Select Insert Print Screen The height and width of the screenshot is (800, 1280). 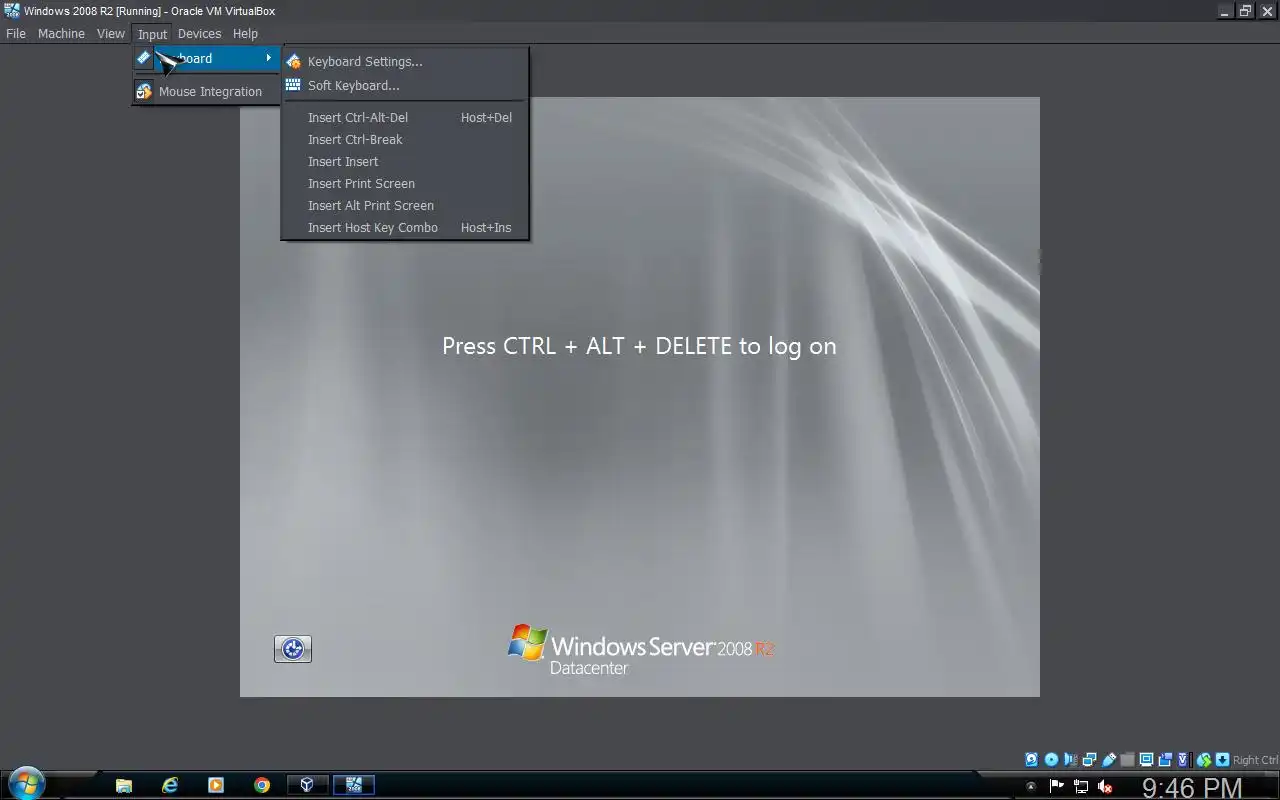click(x=405, y=183)
